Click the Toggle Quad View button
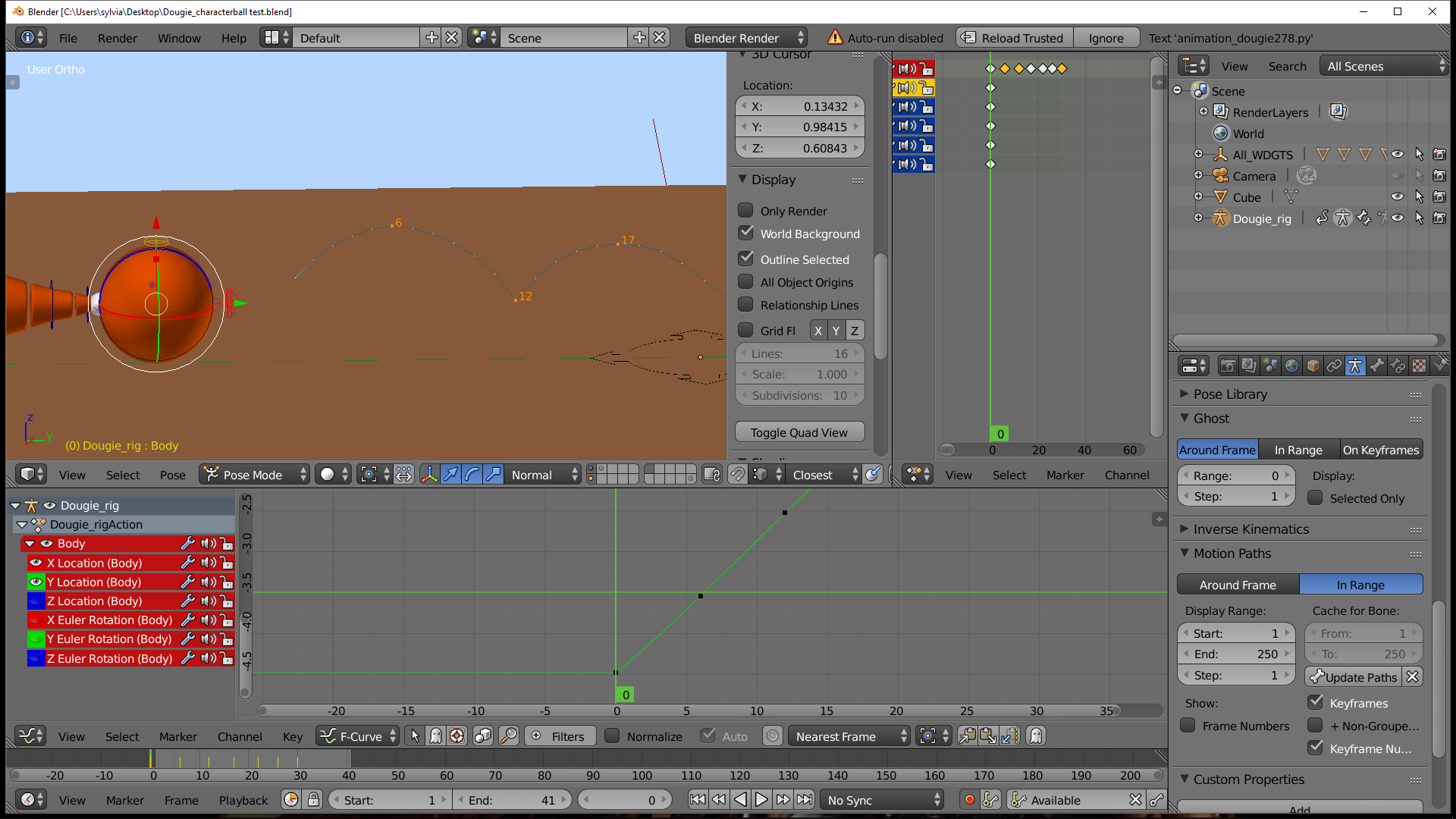 pos(799,432)
